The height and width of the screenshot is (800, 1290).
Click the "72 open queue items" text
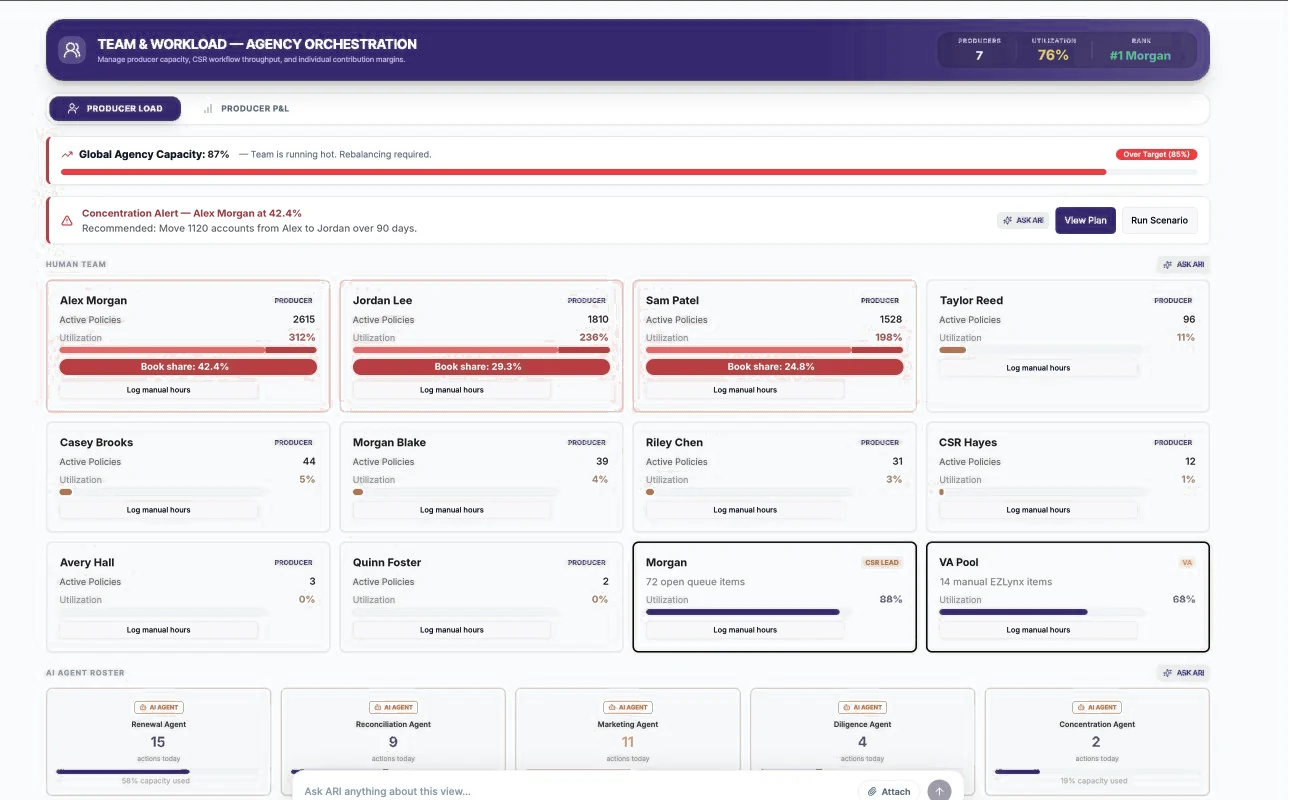(695, 582)
